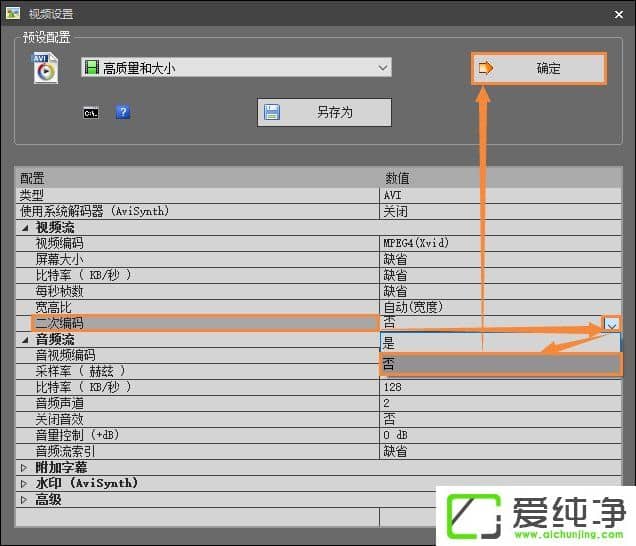The width and height of the screenshot is (636, 546).
Task: Choose 否 in the dropdown list
Action: (500, 364)
